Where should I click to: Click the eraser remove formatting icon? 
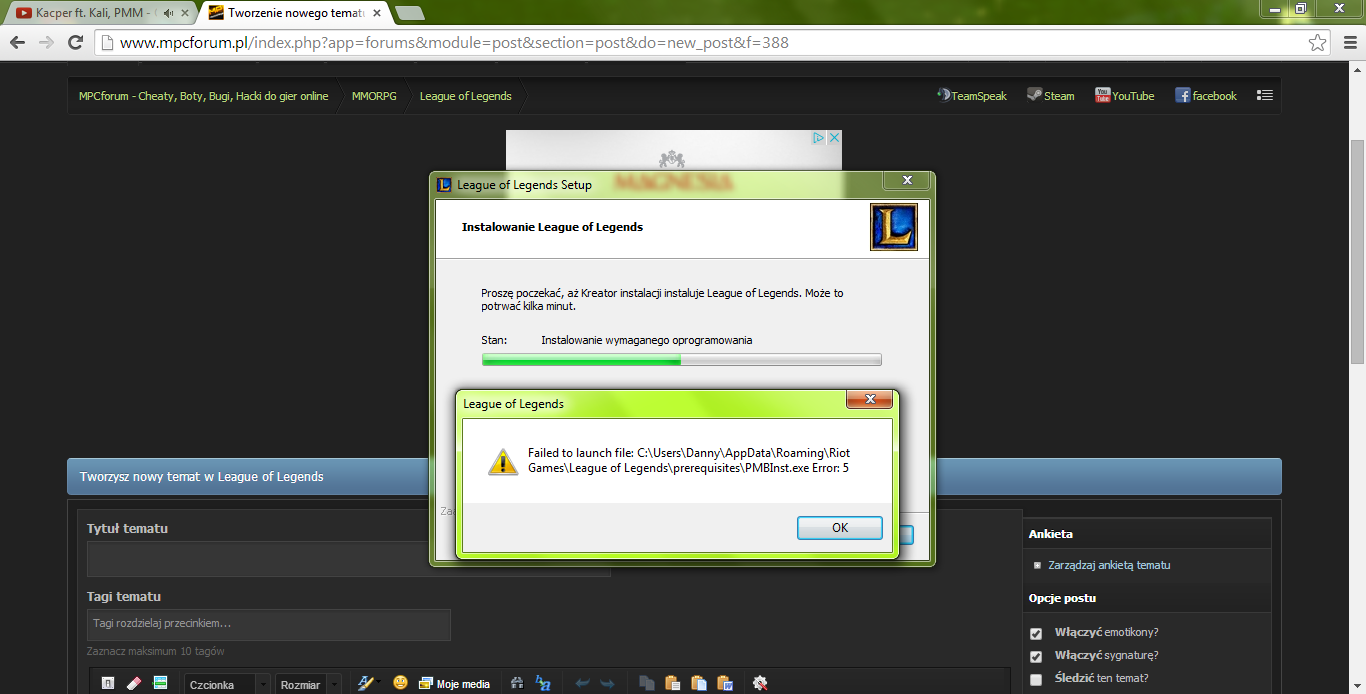coord(135,683)
